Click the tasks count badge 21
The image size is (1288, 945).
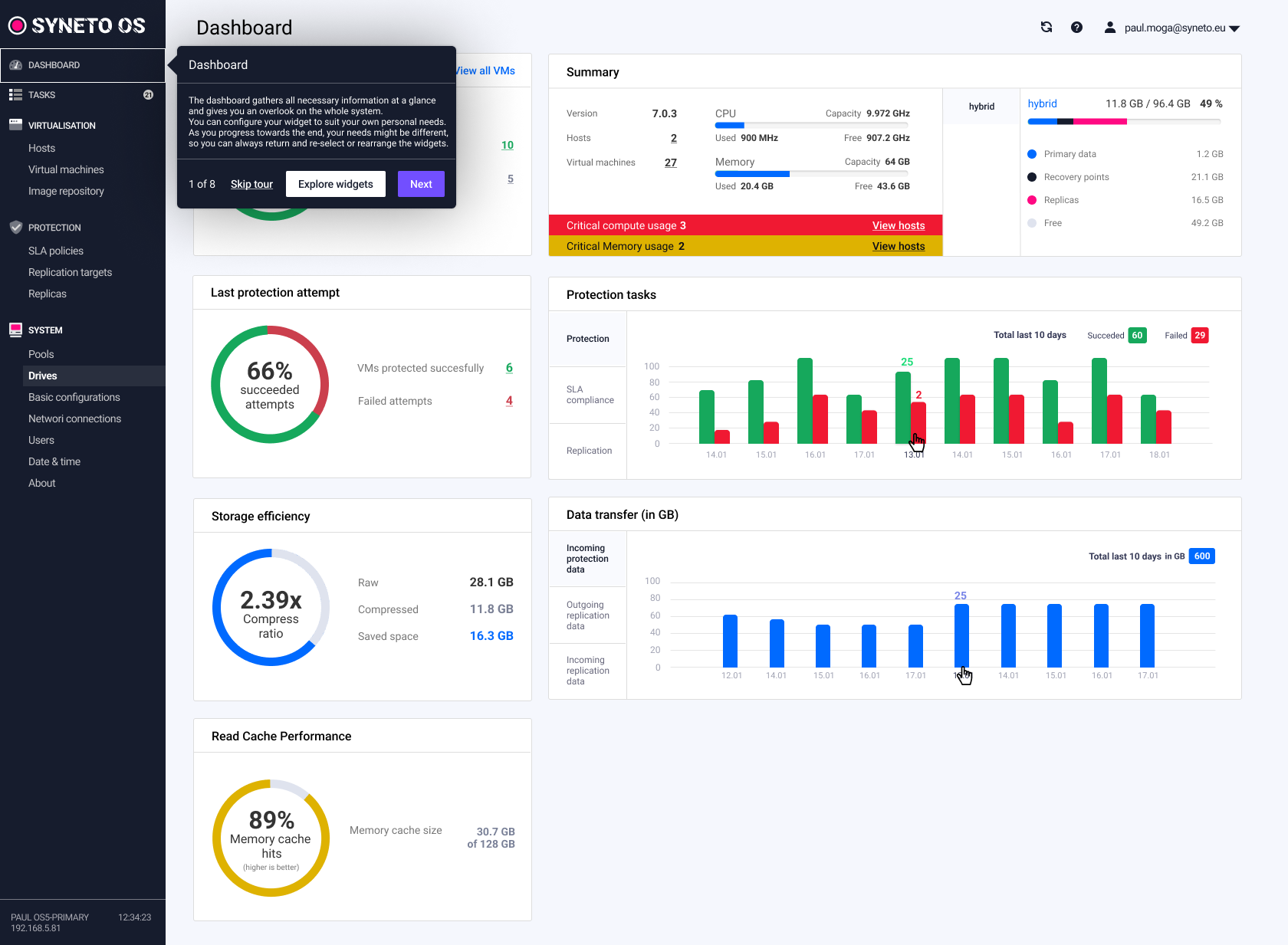148,95
